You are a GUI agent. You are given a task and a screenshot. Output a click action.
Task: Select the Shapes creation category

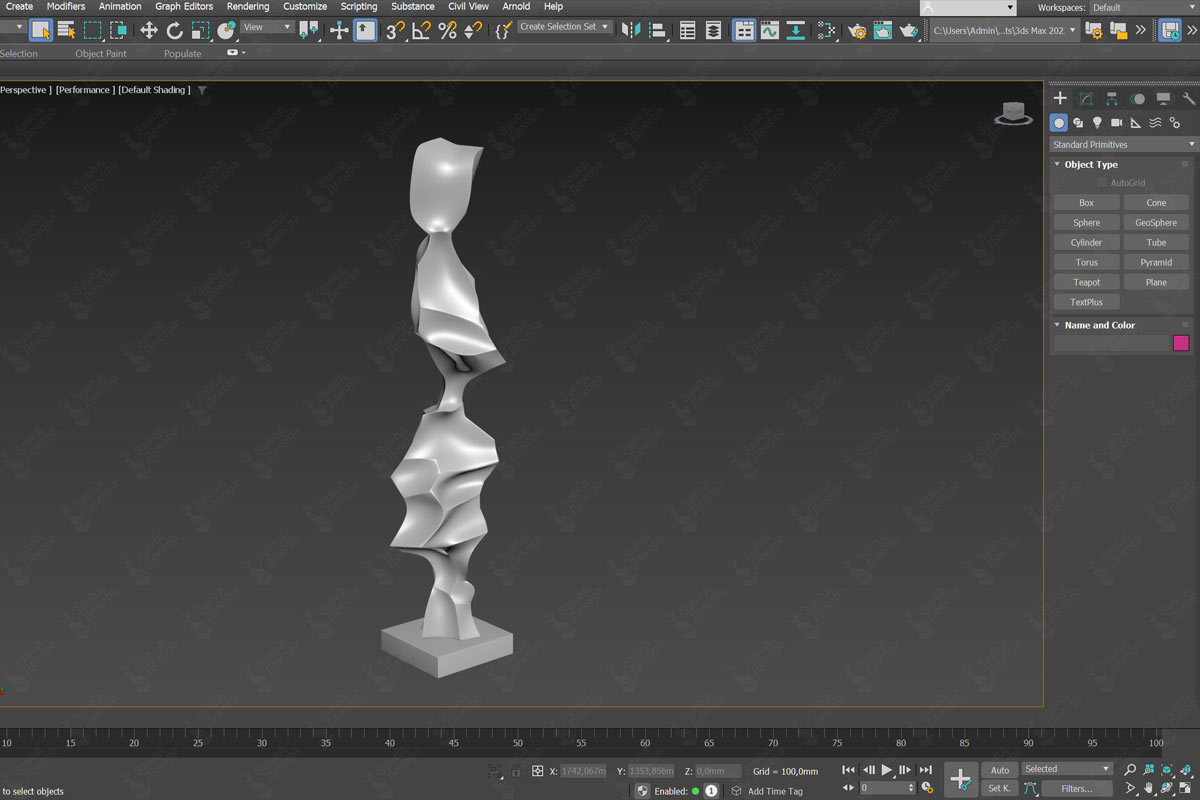[x=1078, y=123]
